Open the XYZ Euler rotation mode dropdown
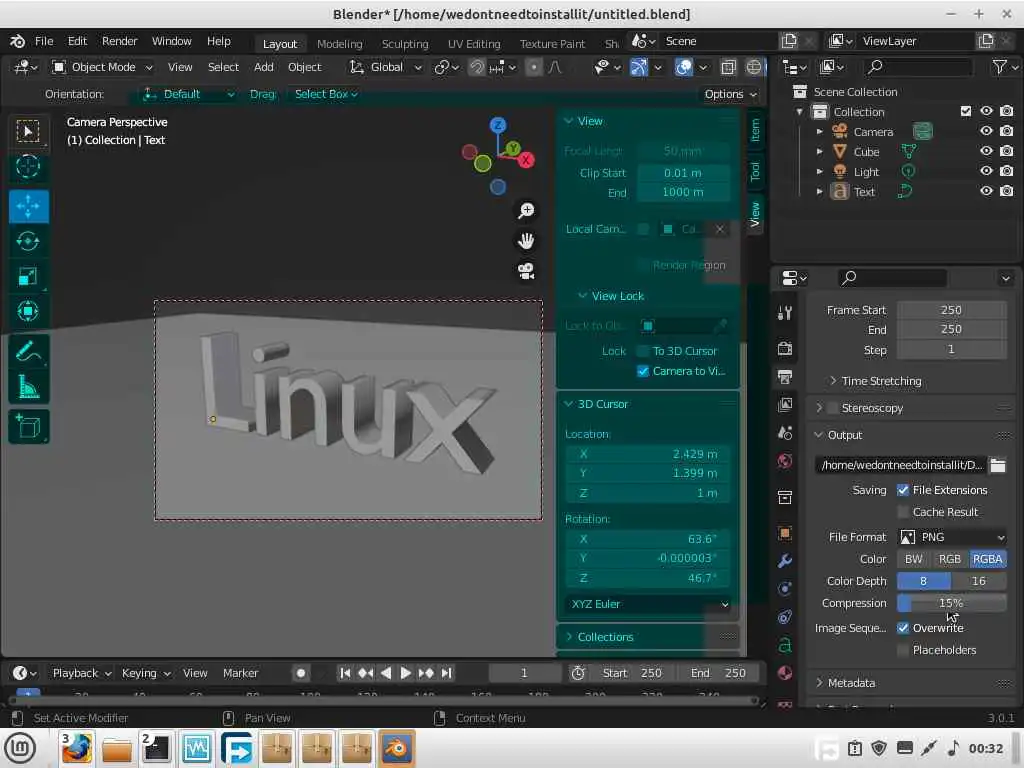 click(649, 604)
